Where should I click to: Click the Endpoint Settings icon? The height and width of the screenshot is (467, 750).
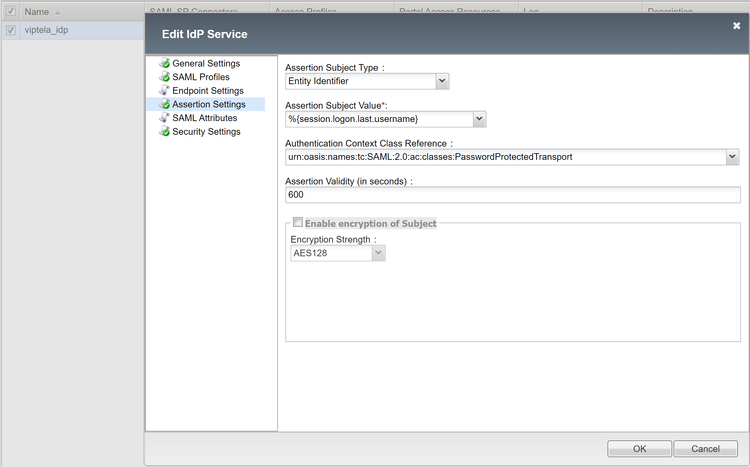point(165,91)
